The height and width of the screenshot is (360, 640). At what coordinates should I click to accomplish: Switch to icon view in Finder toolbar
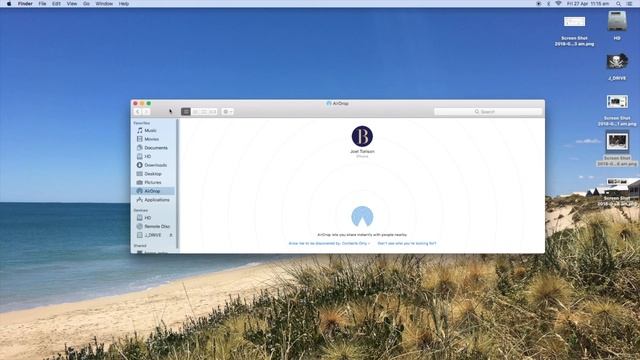click(186, 111)
